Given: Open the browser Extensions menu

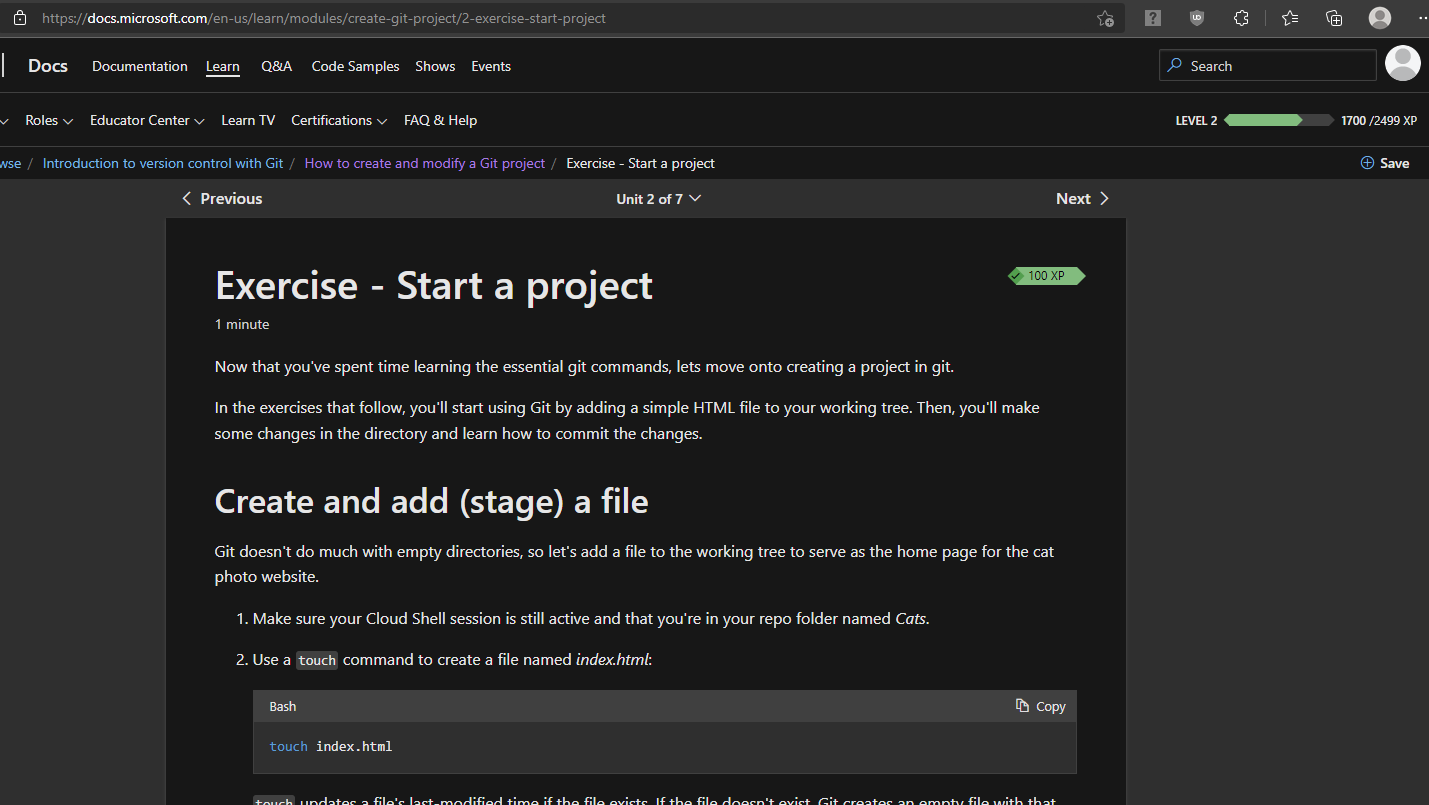Looking at the screenshot, I should click(x=1241, y=18).
